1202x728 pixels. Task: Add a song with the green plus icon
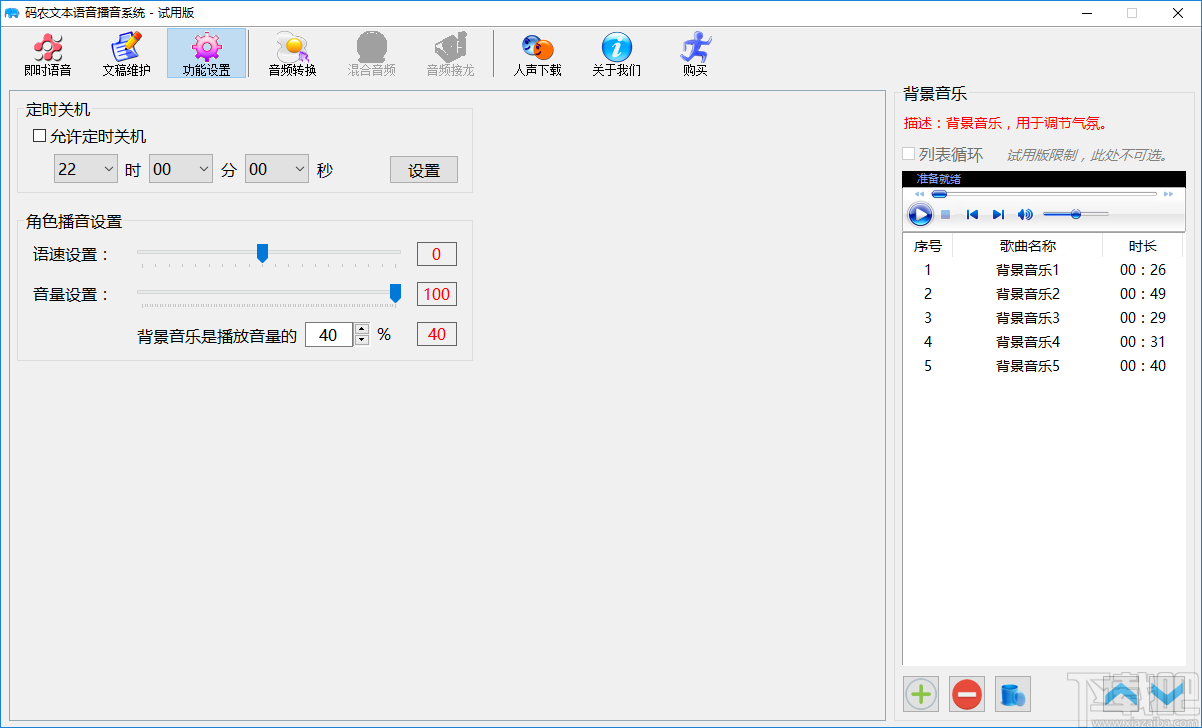coord(920,693)
